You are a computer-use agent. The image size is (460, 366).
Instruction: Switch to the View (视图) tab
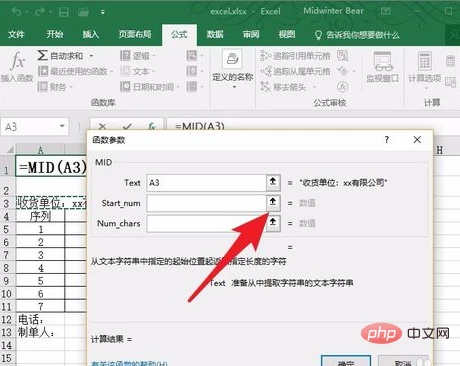[287, 34]
